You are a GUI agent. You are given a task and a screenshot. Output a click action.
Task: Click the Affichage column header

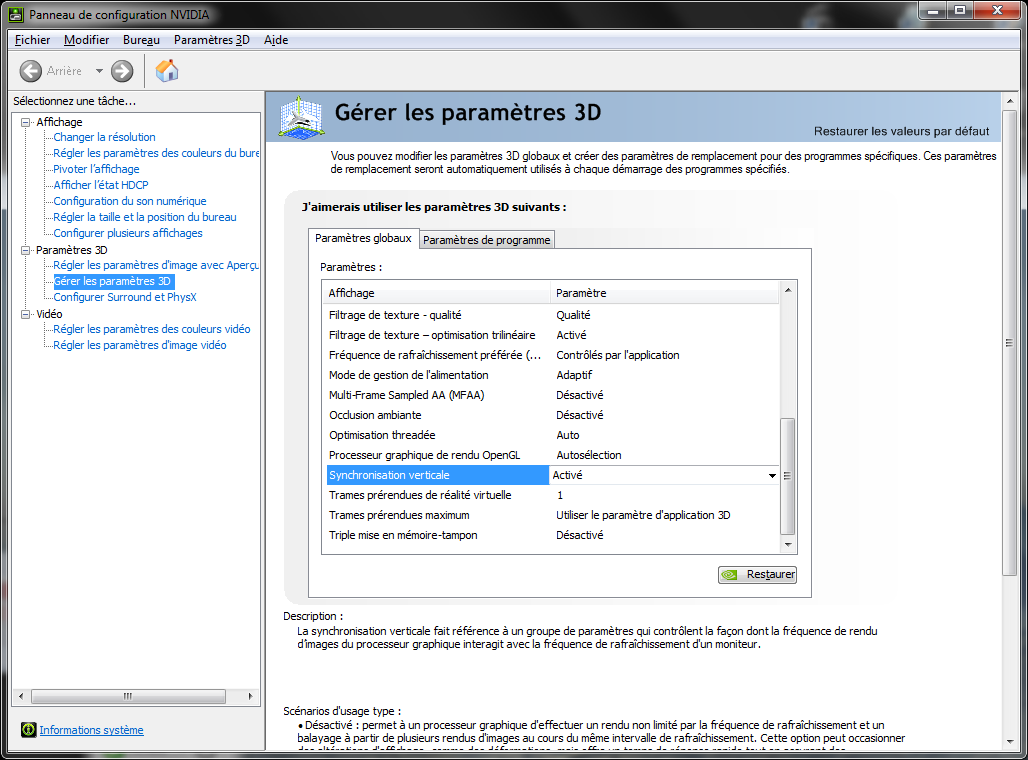point(437,293)
